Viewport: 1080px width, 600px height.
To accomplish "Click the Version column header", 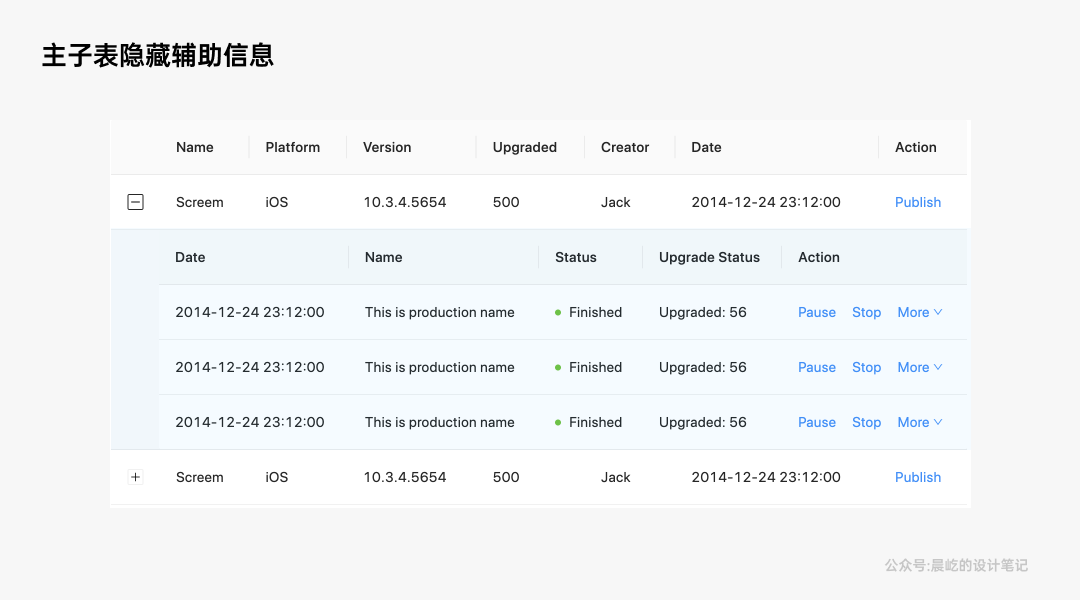I will pos(387,147).
